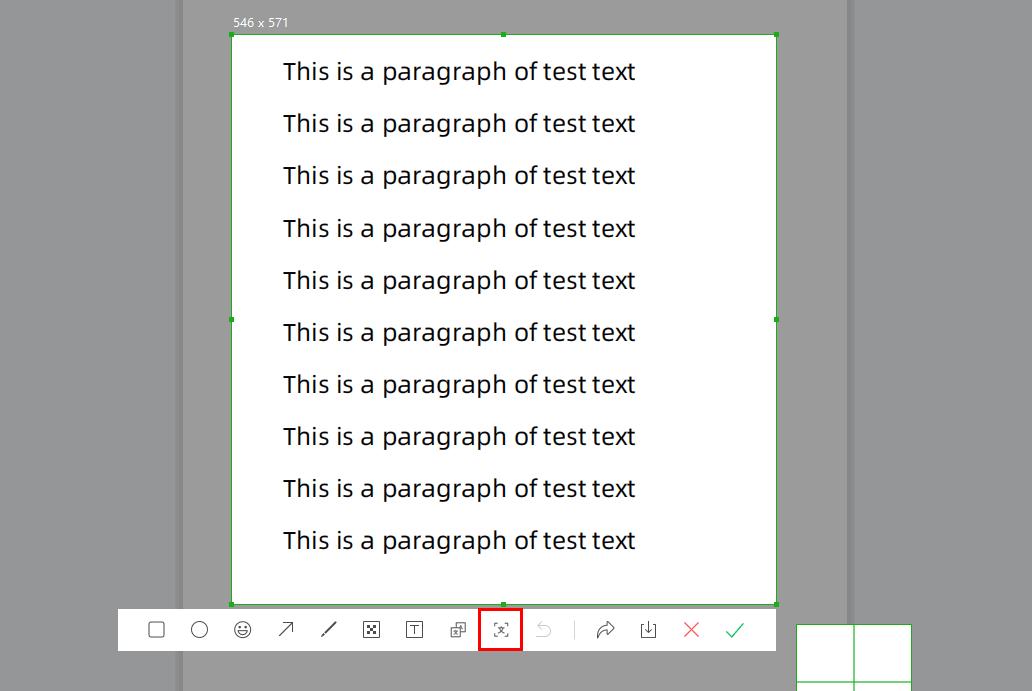The image size is (1032, 691).
Task: Cancel the screenshot with the red X
Action: [691, 630]
